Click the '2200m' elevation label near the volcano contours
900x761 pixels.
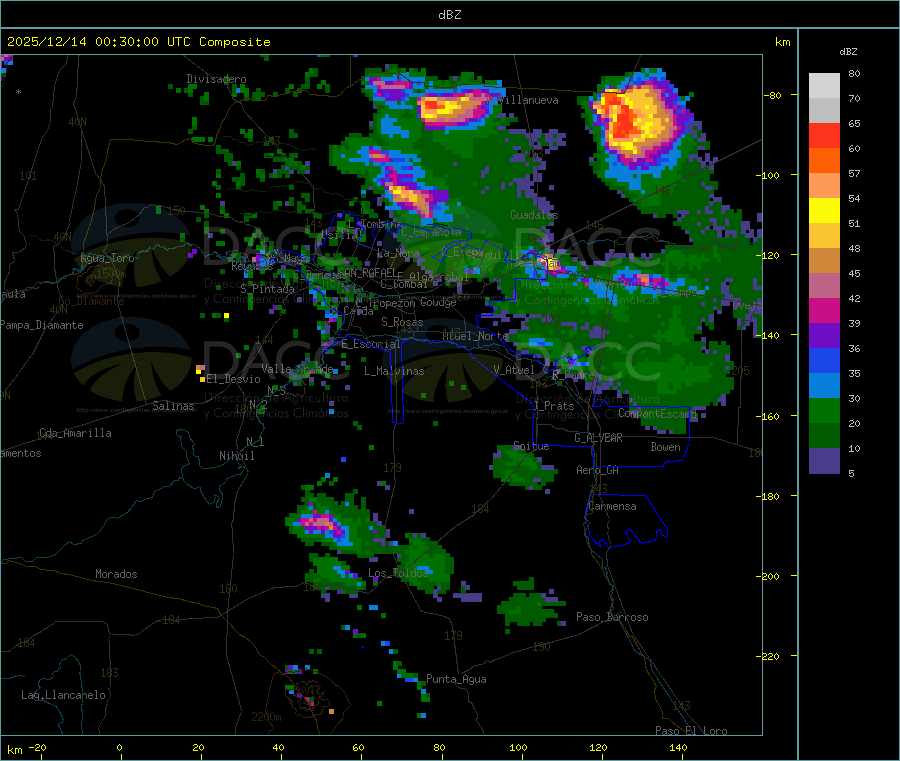[266, 717]
